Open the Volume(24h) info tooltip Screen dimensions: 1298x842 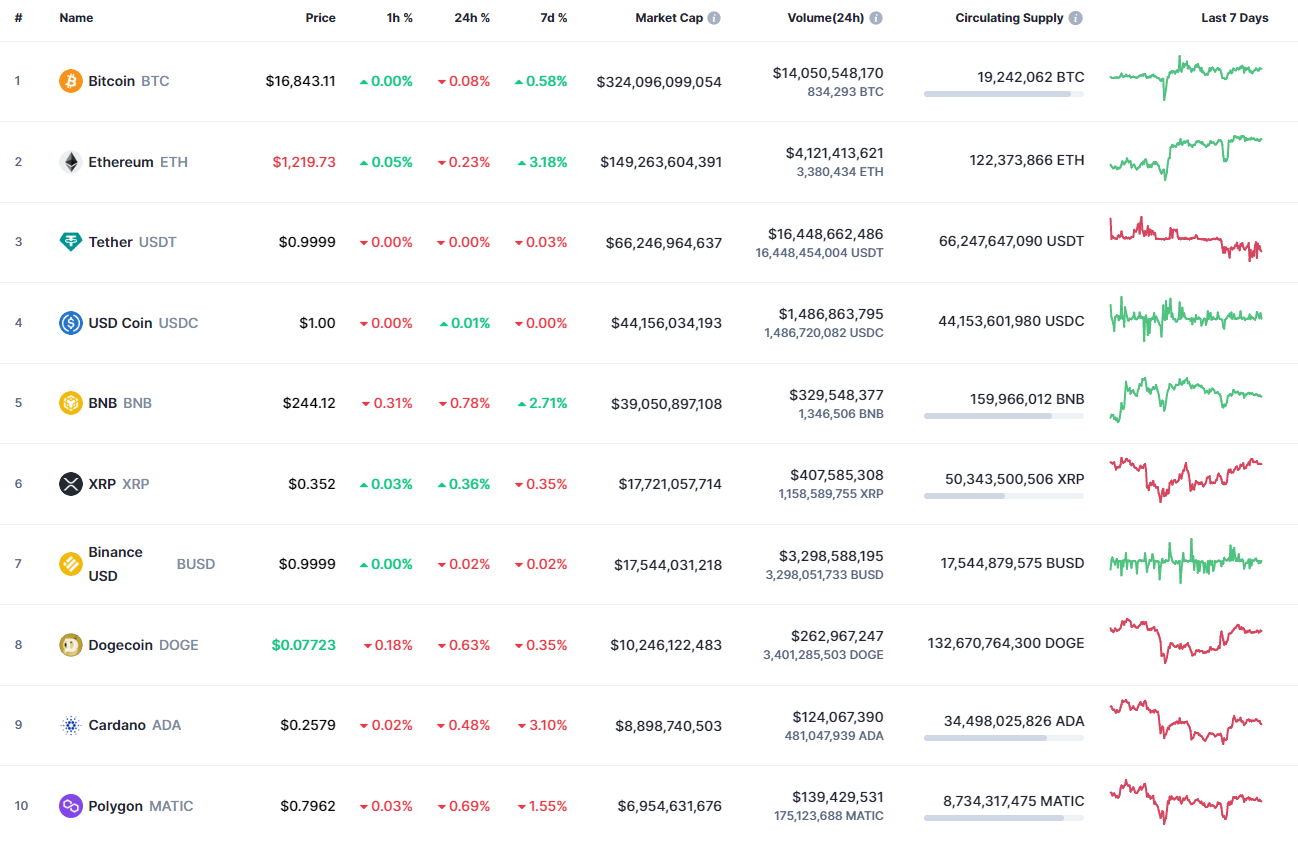876,17
